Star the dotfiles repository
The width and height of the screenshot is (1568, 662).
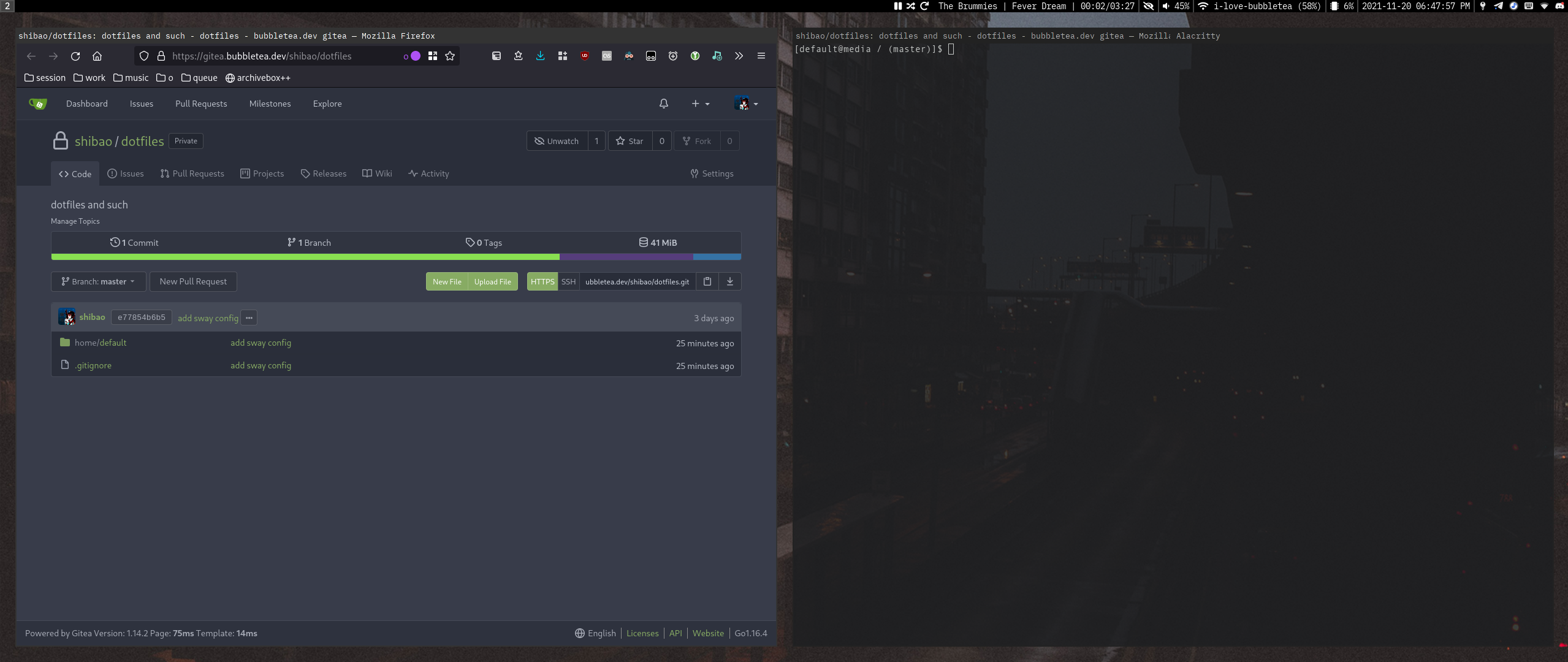(630, 141)
